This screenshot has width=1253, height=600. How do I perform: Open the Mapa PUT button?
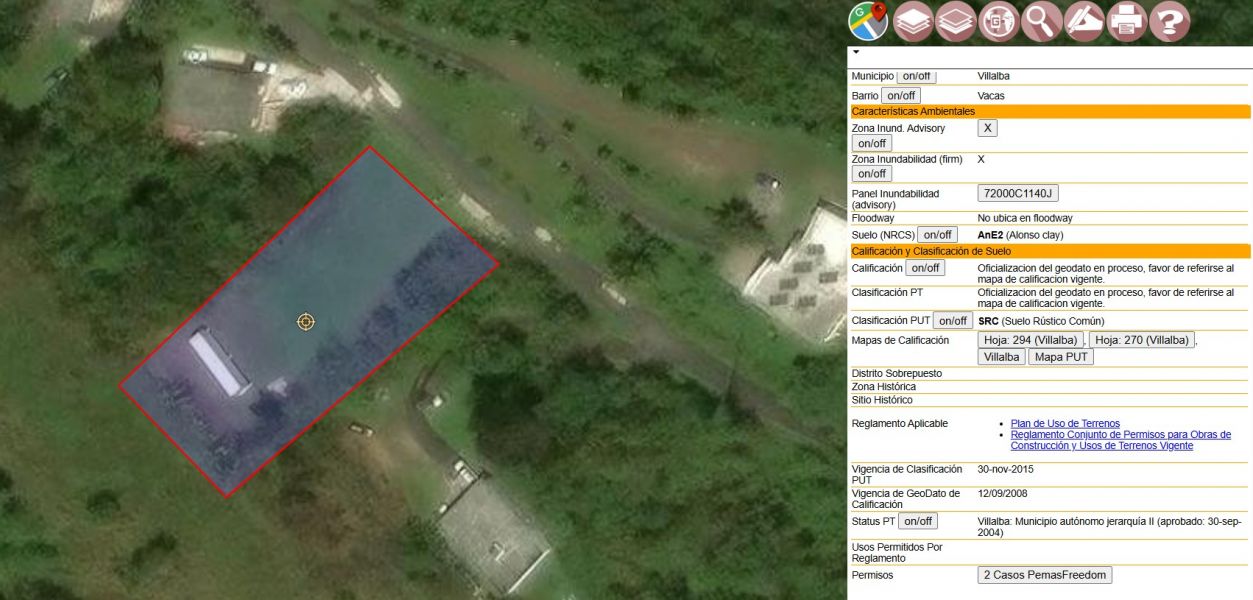pyautogui.click(x=1061, y=357)
